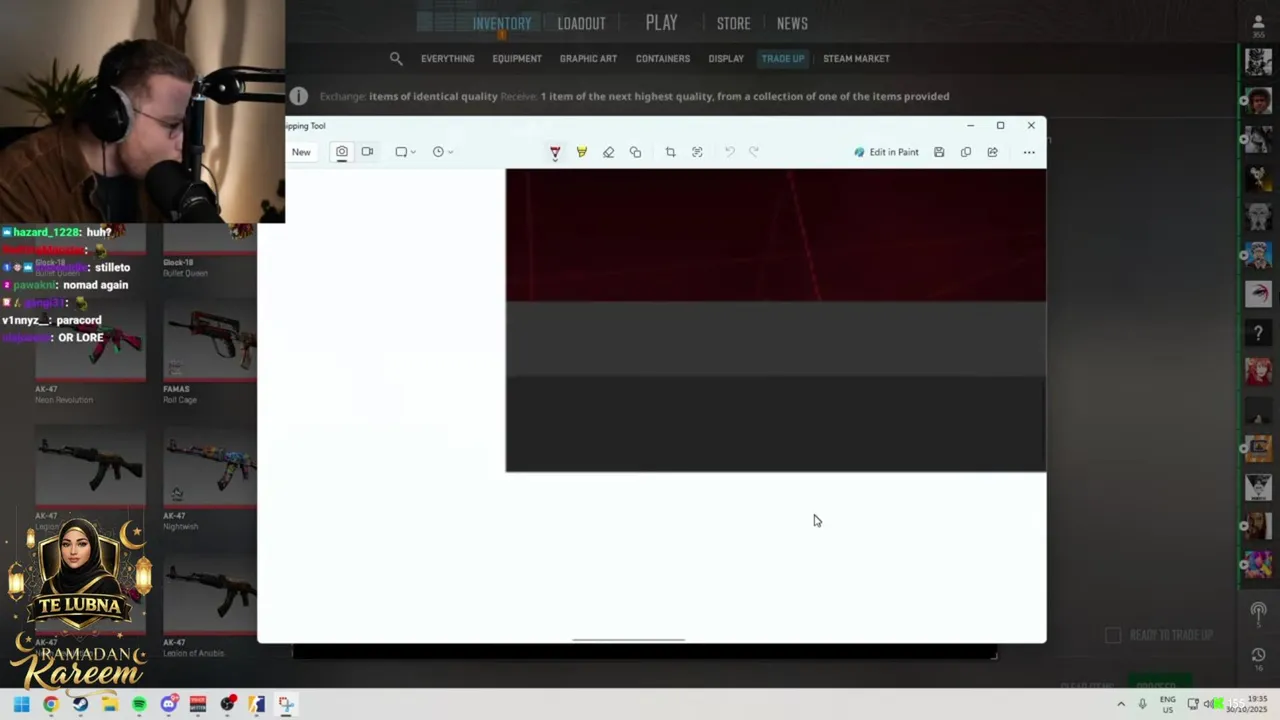The height and width of the screenshot is (720, 1280).
Task: Open the NEWS tab in the game
Action: [792, 23]
